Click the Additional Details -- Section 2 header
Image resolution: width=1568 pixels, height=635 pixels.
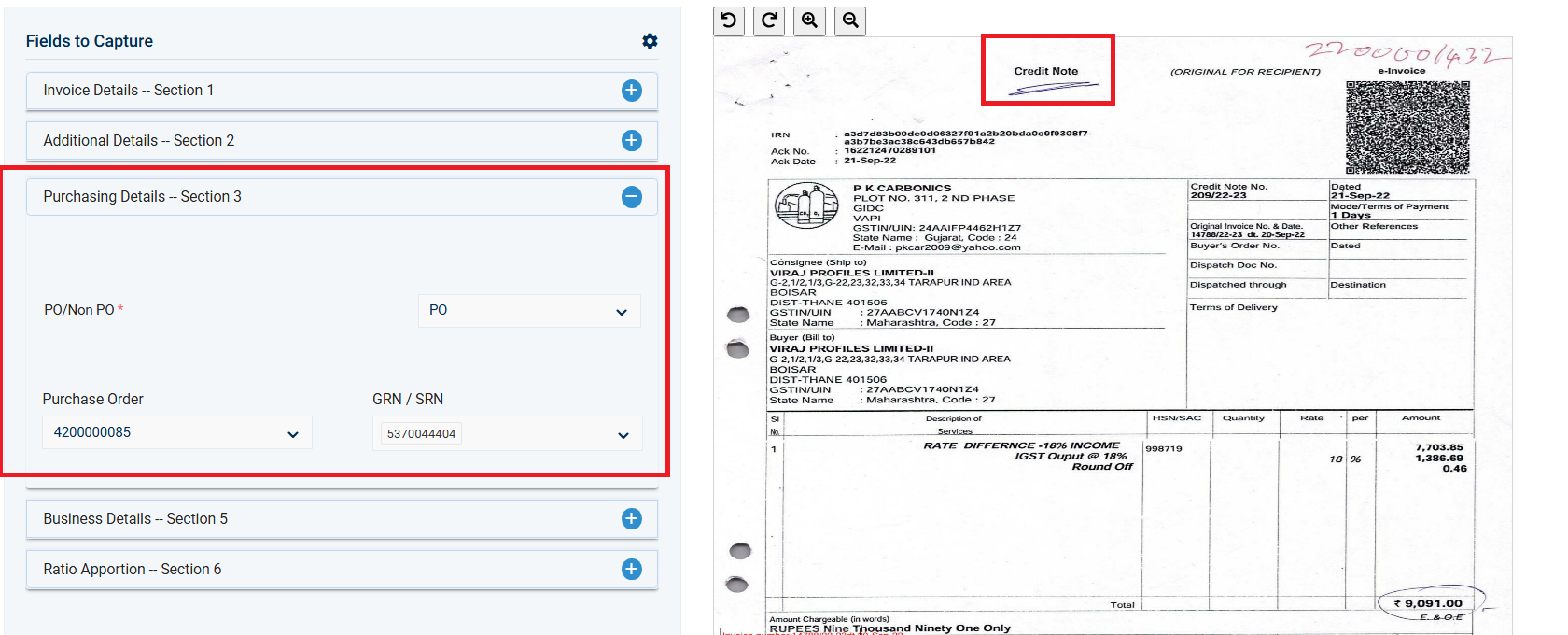pos(342,140)
